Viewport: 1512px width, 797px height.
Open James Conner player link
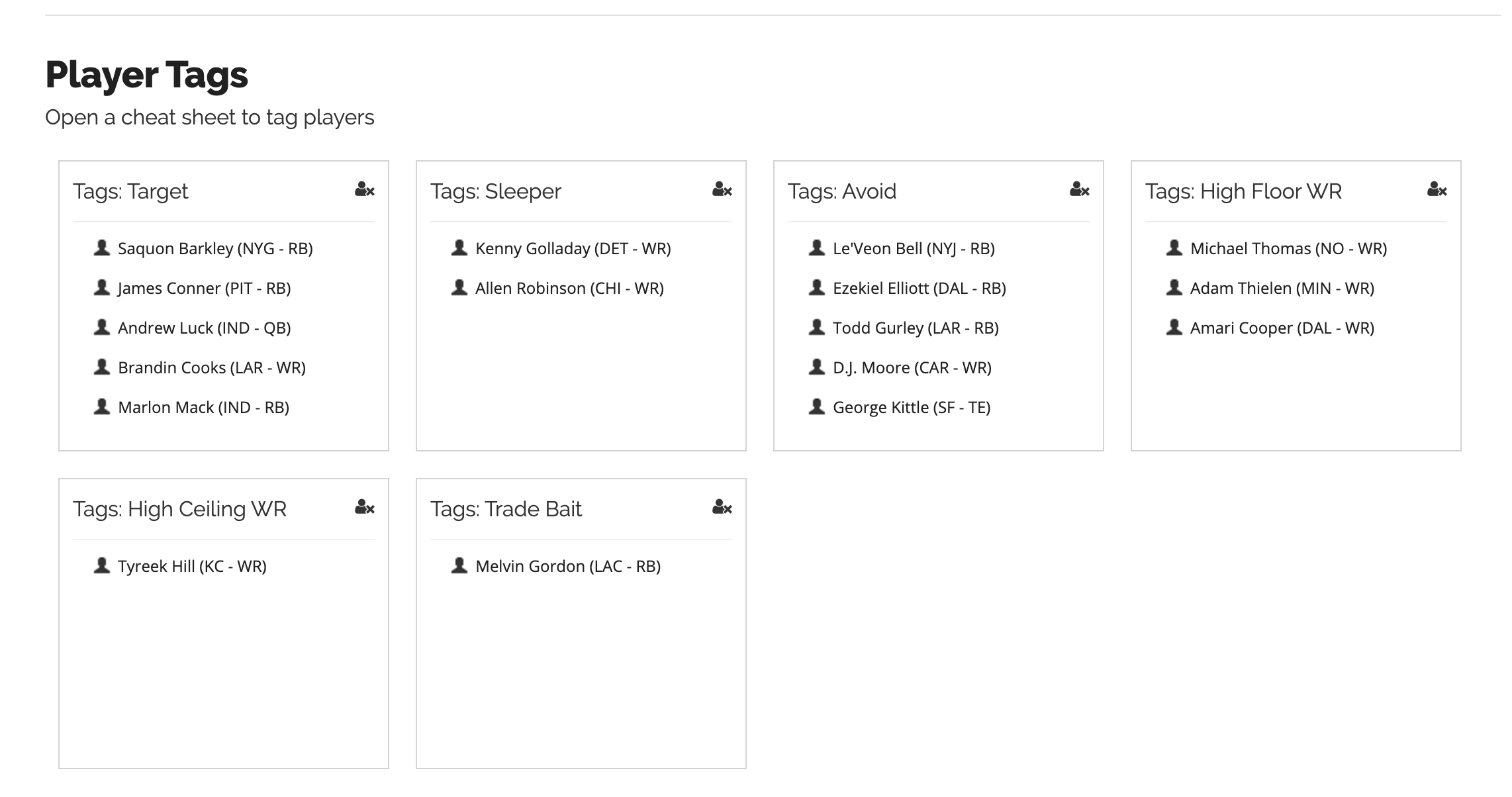pos(205,288)
